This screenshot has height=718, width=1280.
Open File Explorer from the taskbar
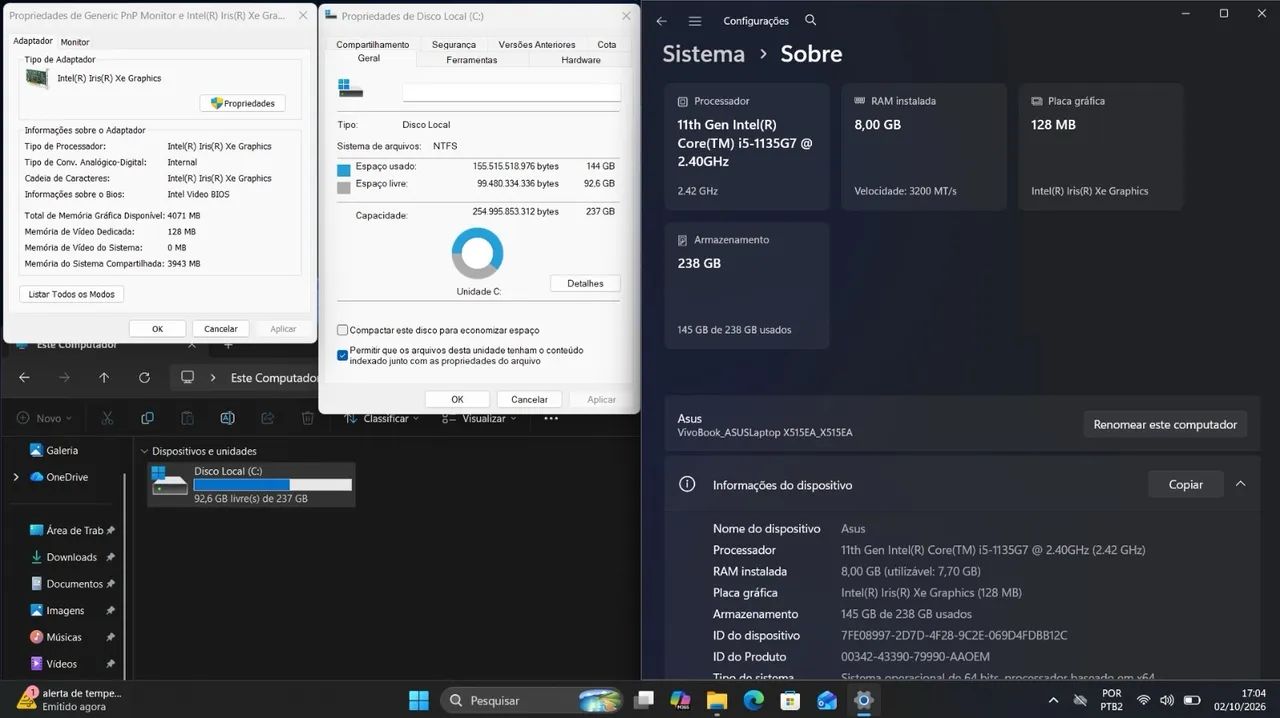(717, 700)
